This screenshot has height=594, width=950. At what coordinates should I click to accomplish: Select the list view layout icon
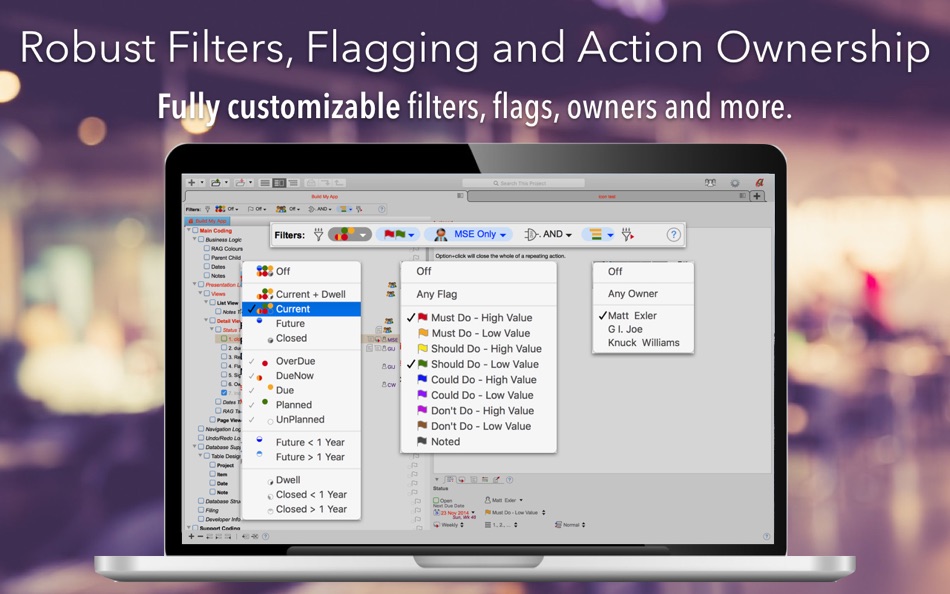[265, 182]
